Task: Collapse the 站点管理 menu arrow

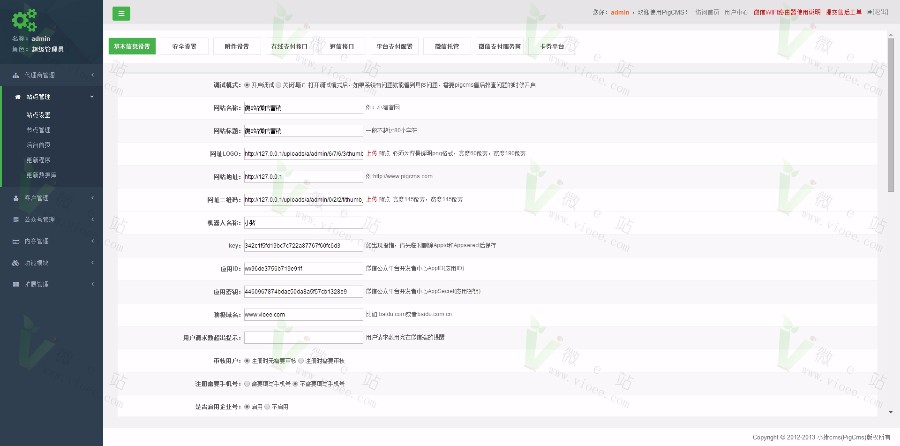Action: tap(92, 97)
